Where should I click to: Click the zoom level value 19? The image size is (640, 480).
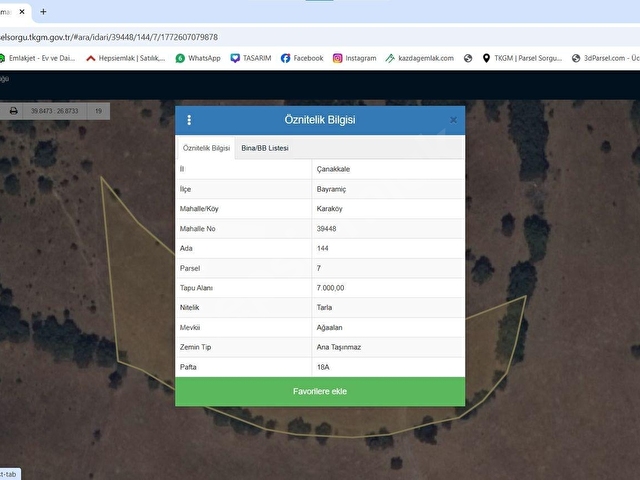tap(98, 111)
